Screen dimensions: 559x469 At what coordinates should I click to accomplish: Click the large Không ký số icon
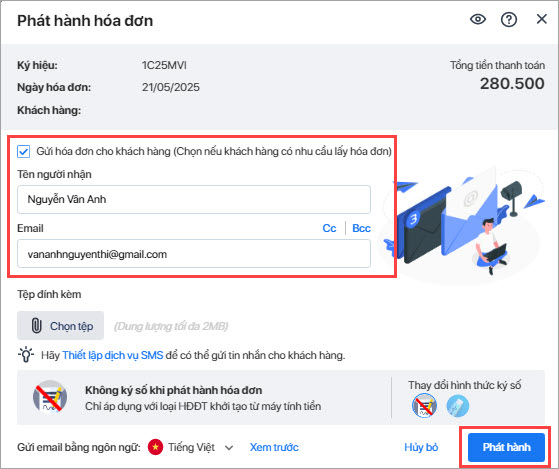coord(50,397)
